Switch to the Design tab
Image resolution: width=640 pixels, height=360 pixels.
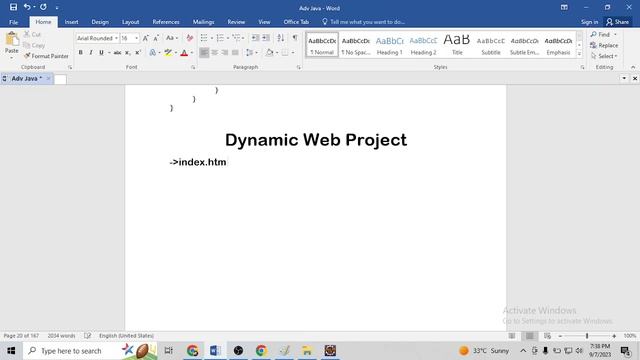(x=100, y=22)
